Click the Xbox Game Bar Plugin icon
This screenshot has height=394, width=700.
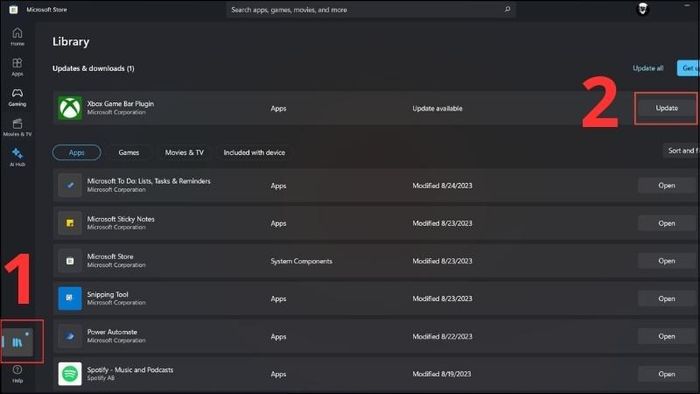coord(70,108)
